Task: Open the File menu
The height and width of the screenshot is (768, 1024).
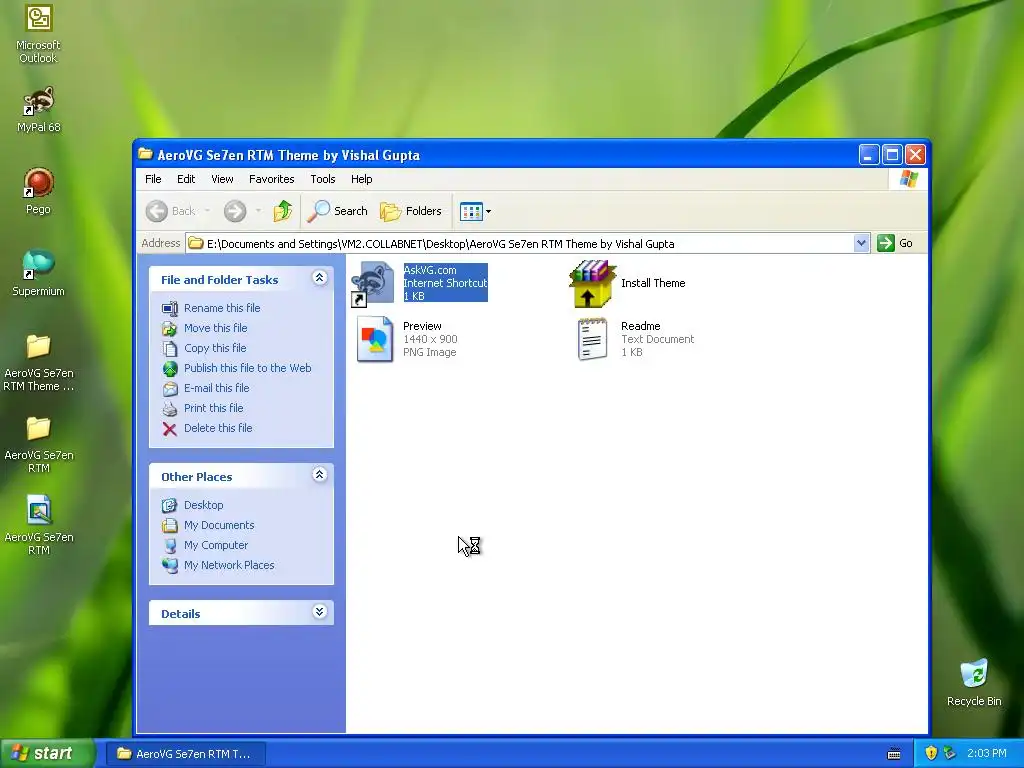Action: click(x=153, y=179)
